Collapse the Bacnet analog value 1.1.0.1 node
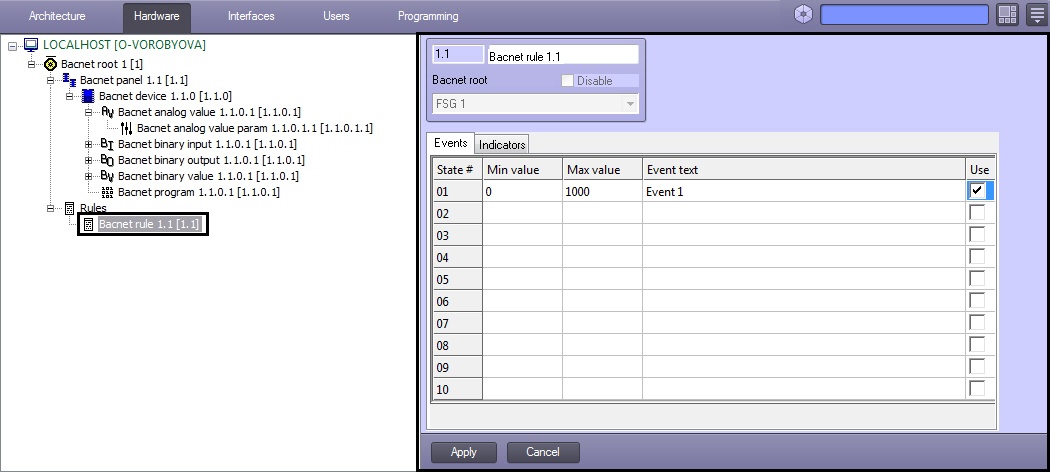This screenshot has height=472, width=1050. pos(89,112)
